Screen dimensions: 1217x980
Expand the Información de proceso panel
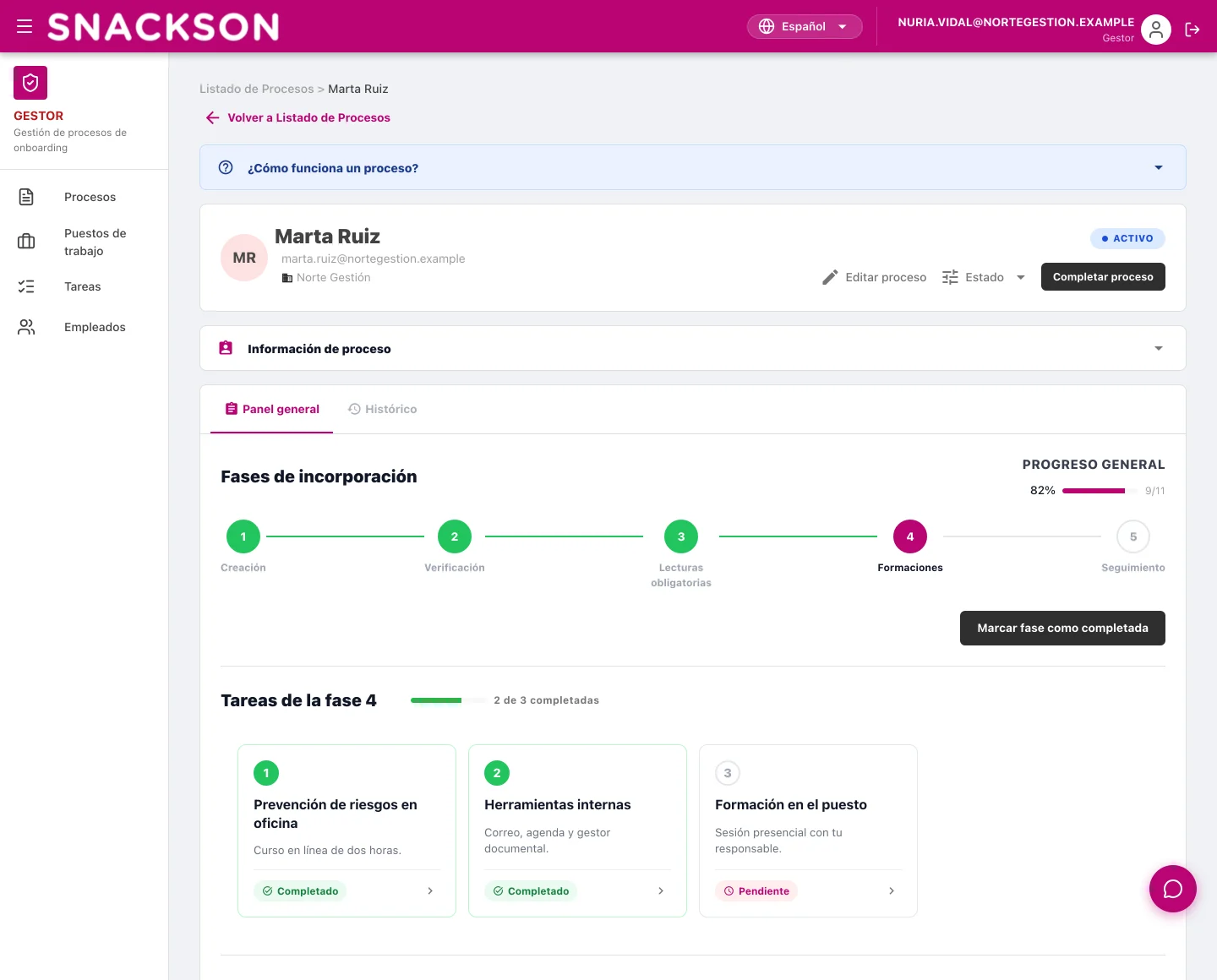tap(693, 348)
